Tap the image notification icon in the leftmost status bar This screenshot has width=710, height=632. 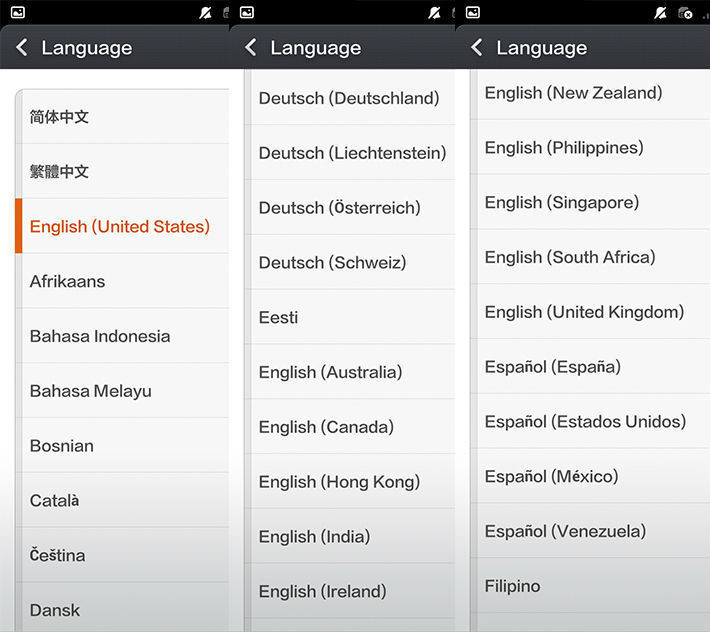click(x=18, y=12)
